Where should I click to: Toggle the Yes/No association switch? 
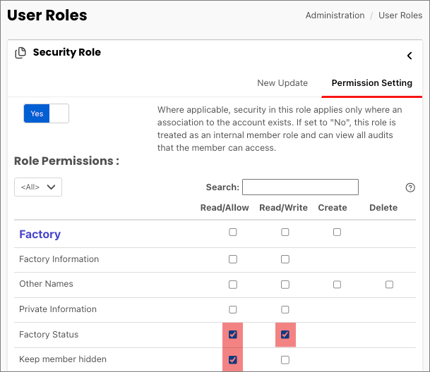tap(46, 113)
